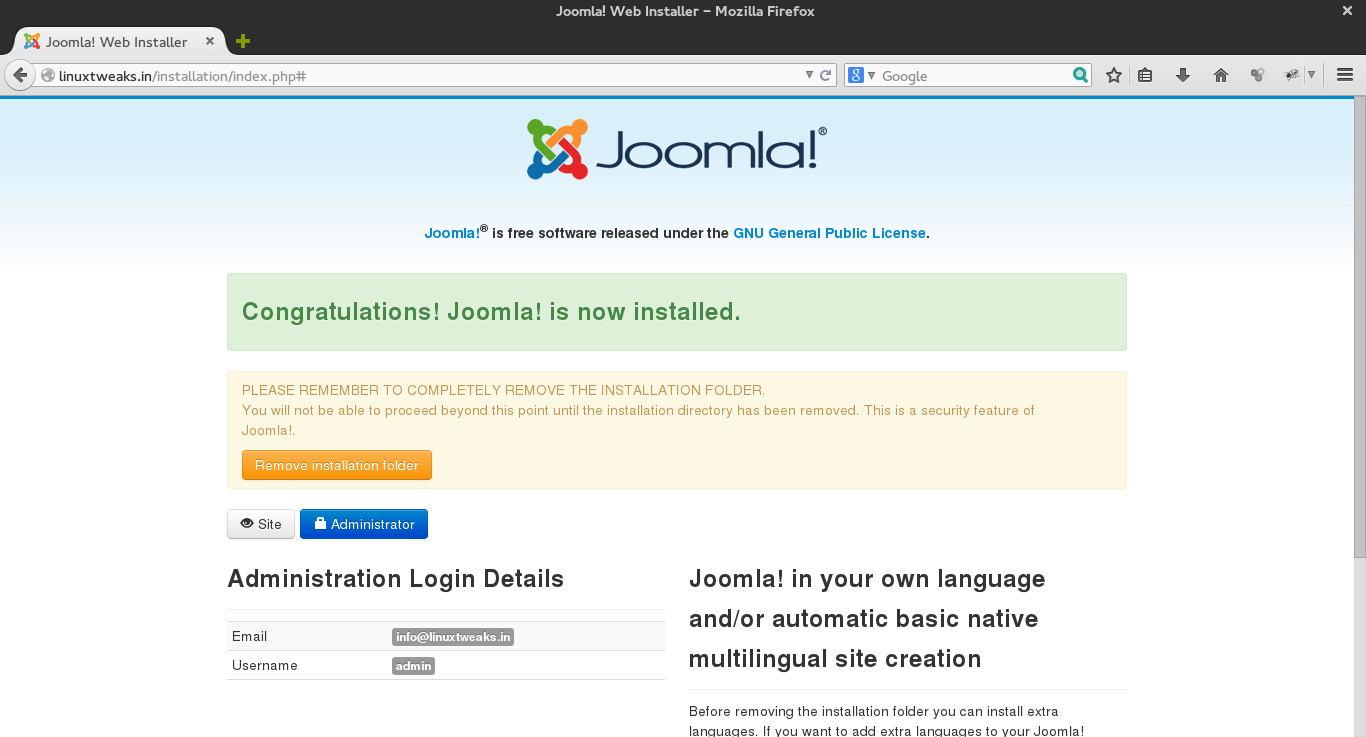Open a new tab with plus icon

coord(242,41)
